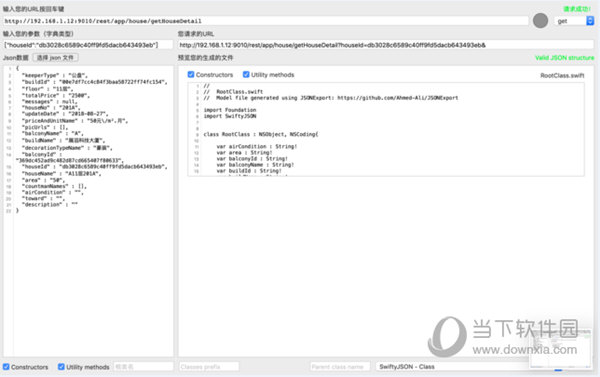600x377 pixels.
Task: Click the gray round send-request button
Action: click(540, 21)
